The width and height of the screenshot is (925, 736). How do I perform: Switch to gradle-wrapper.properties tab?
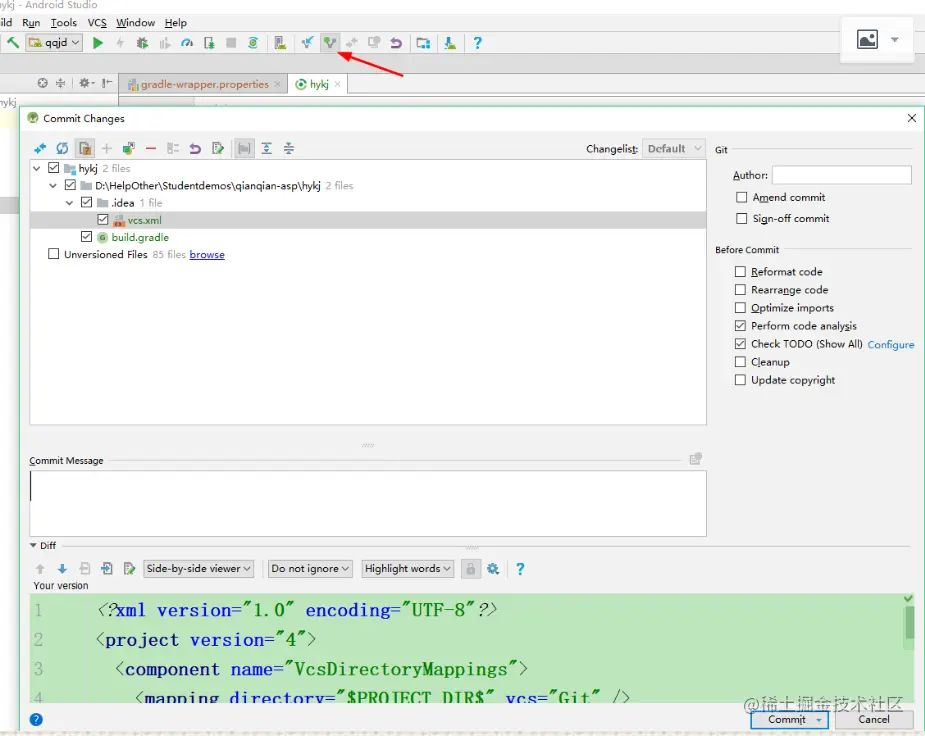click(204, 84)
